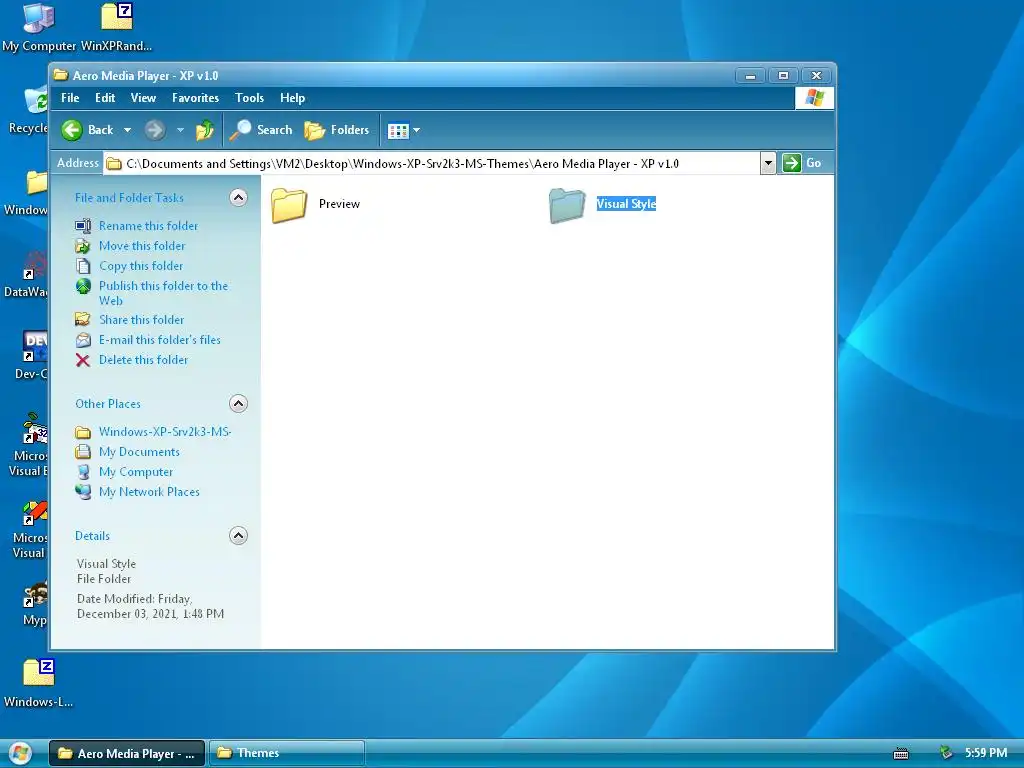Open Forward history dropdown arrow
The height and width of the screenshot is (768, 1024).
180,130
